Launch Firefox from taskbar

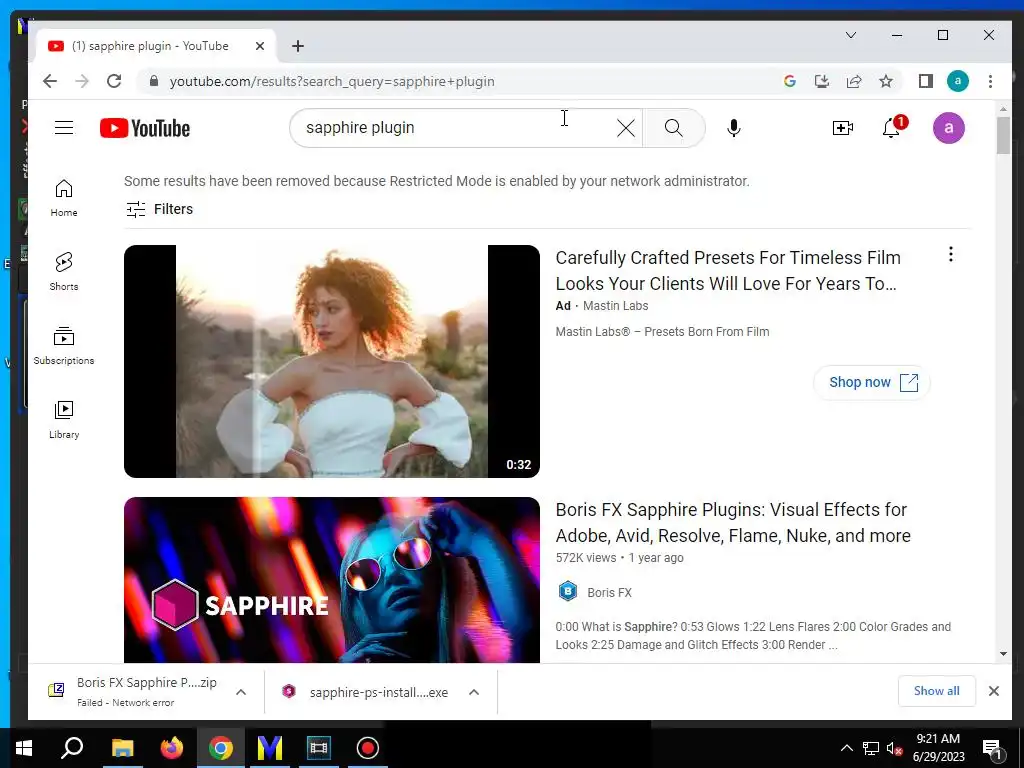click(x=172, y=748)
